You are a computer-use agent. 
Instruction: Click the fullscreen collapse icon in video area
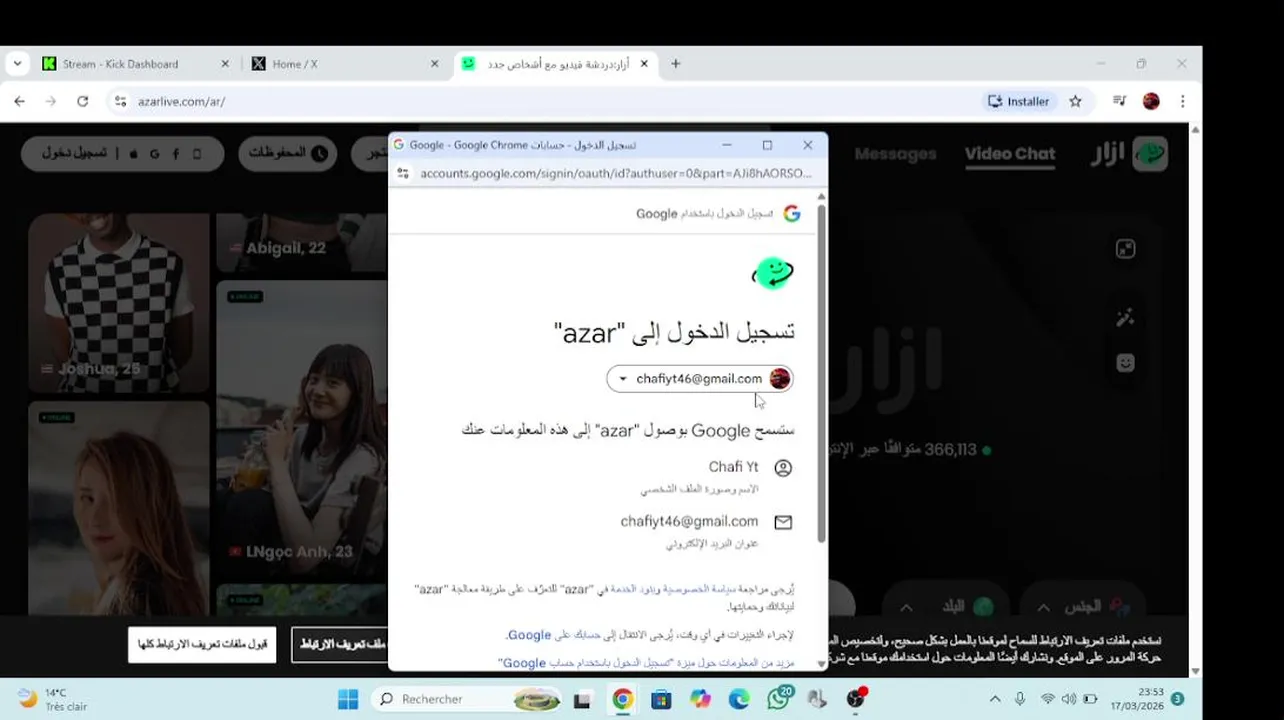[1125, 249]
